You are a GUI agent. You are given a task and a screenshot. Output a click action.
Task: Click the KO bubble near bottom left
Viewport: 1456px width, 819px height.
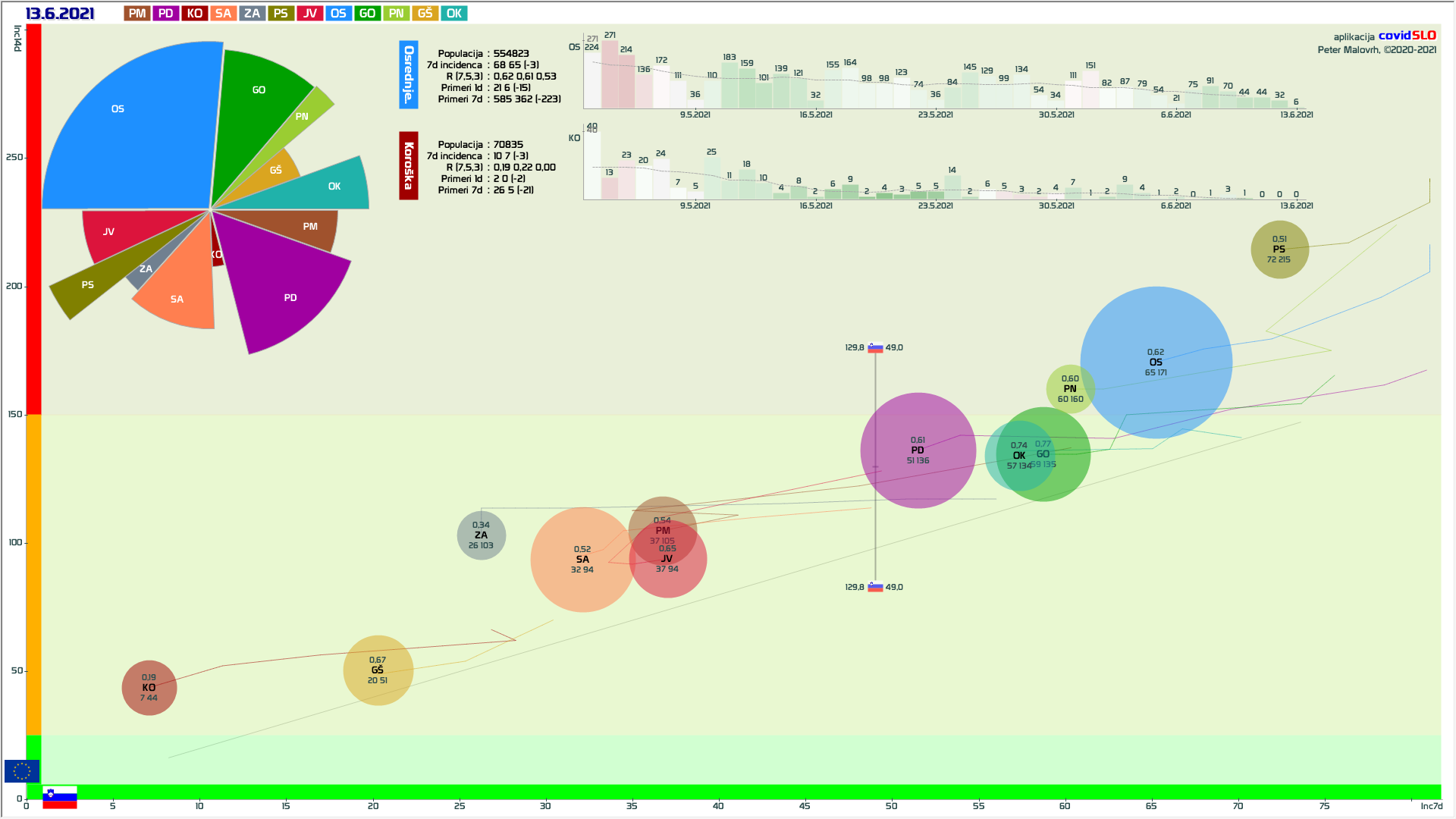tap(149, 688)
